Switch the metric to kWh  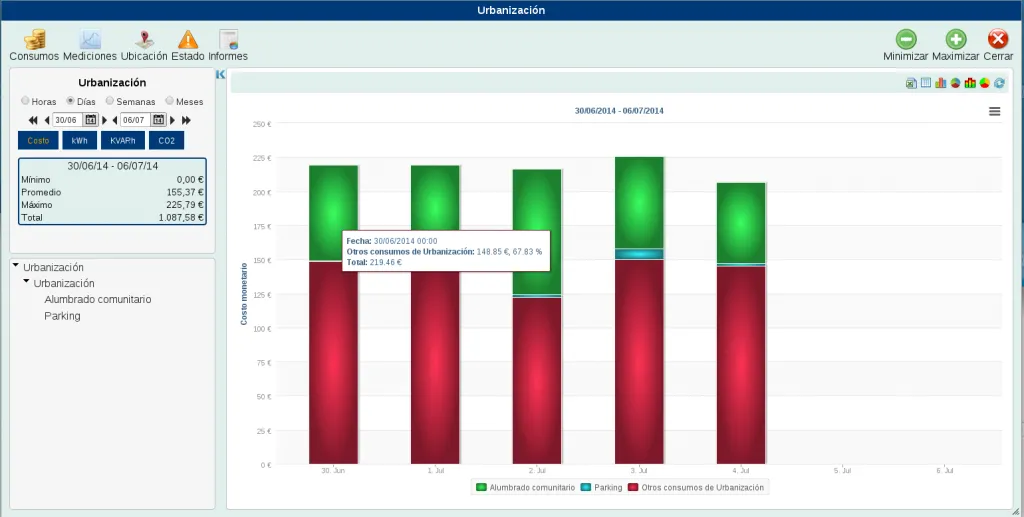pyautogui.click(x=80, y=140)
